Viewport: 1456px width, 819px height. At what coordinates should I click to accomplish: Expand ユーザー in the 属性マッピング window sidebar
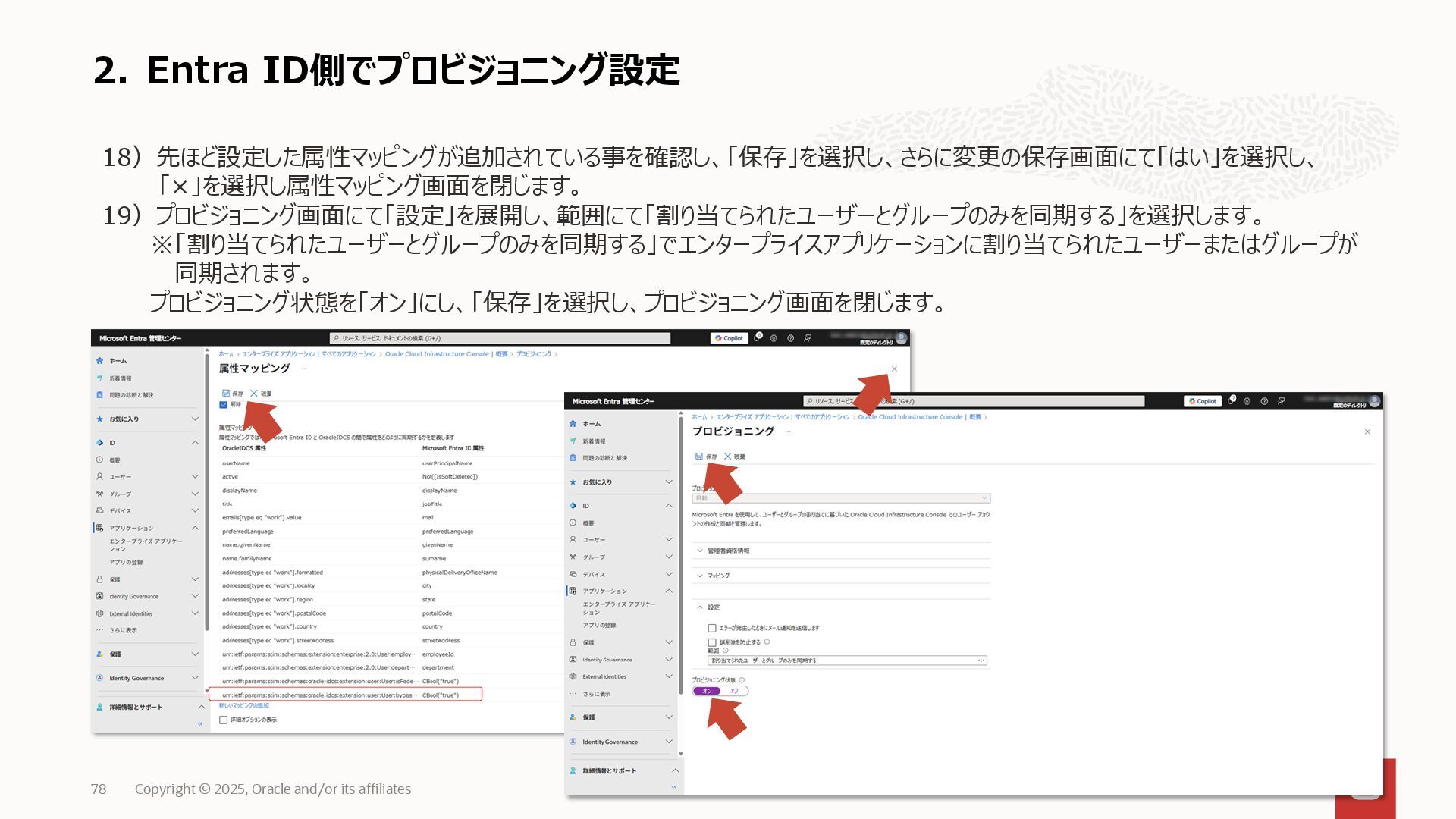(x=195, y=476)
